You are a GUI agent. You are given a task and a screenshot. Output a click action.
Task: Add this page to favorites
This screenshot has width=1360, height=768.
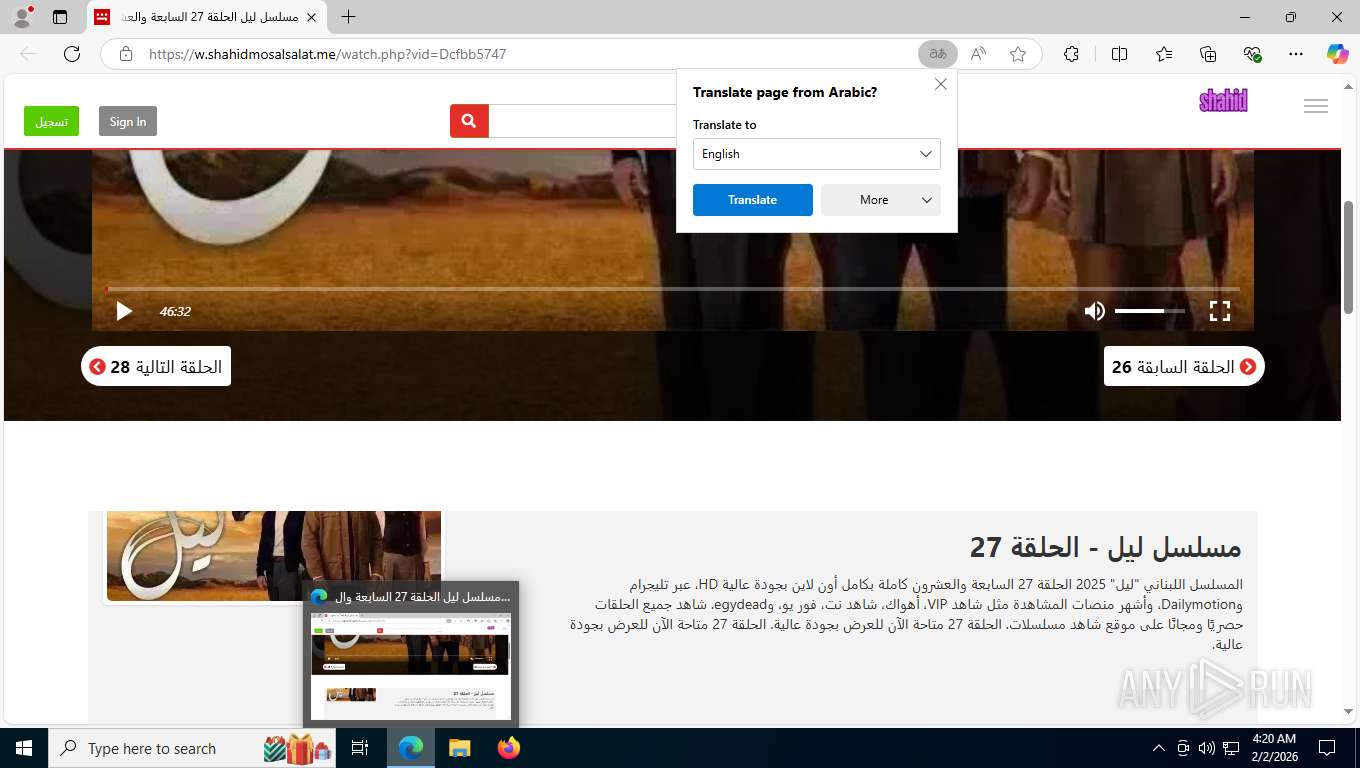[1018, 54]
